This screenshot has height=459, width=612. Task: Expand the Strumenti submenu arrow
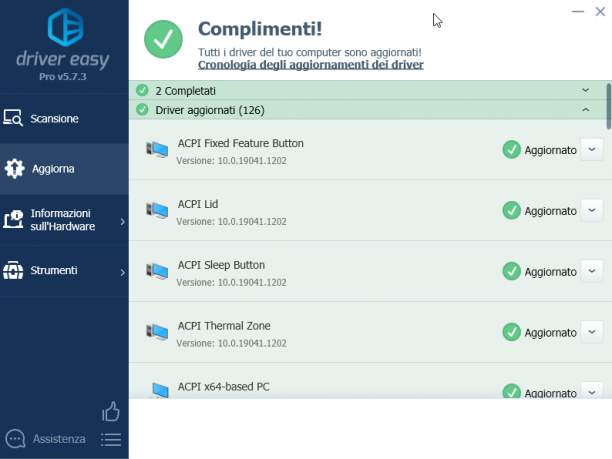123,272
